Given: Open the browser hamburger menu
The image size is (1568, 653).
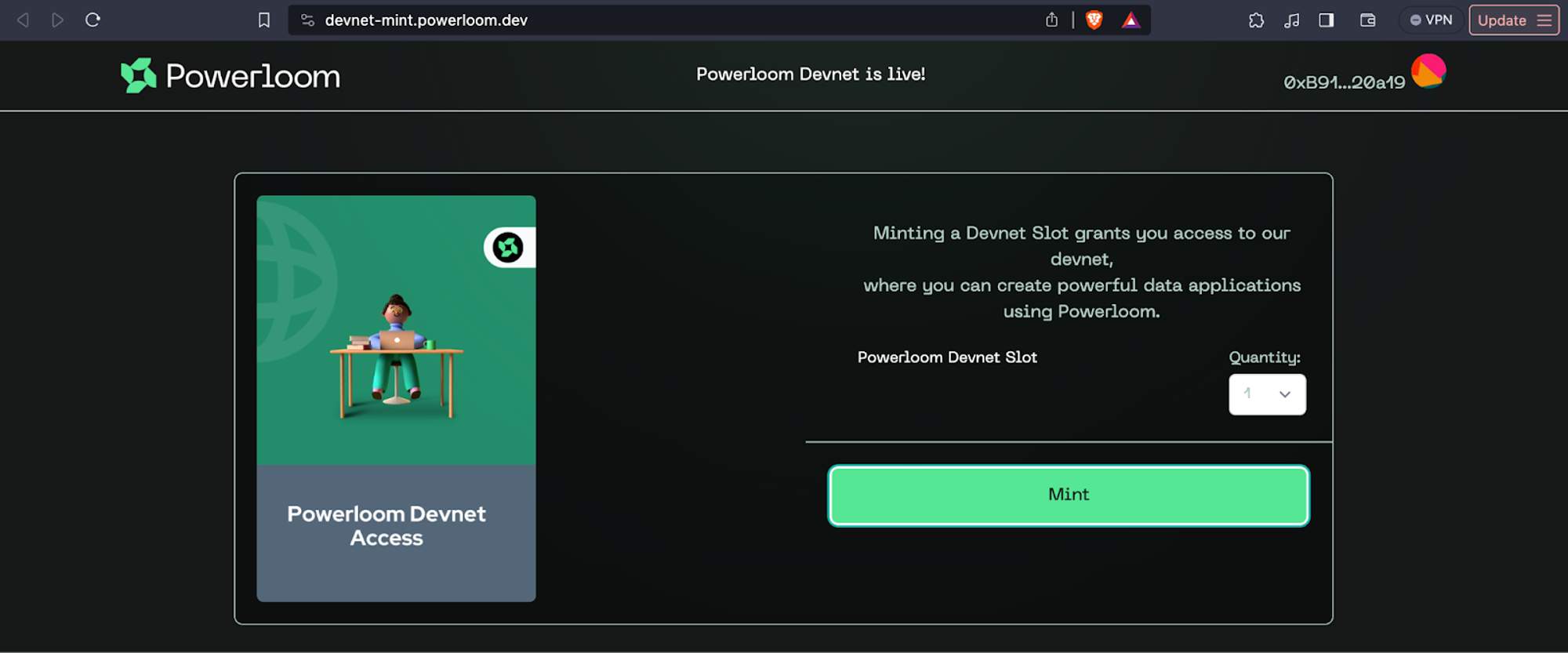Looking at the screenshot, I should 1544,20.
